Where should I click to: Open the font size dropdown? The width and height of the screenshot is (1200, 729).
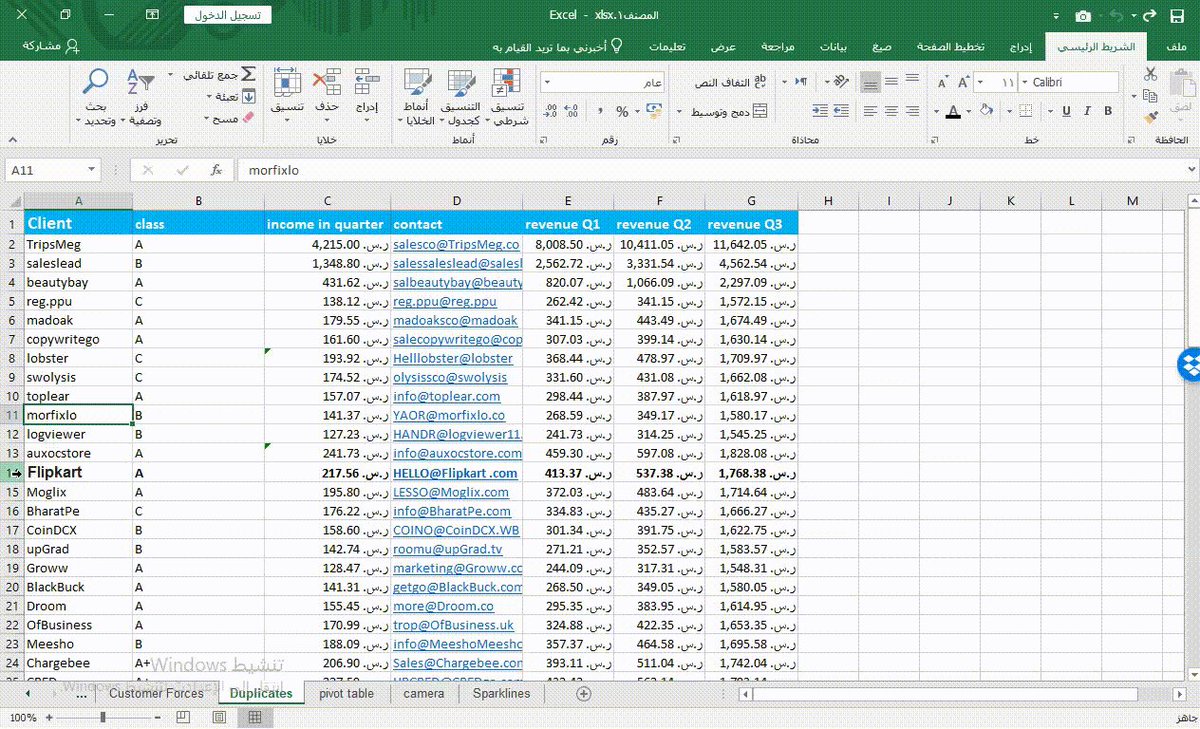click(x=981, y=82)
